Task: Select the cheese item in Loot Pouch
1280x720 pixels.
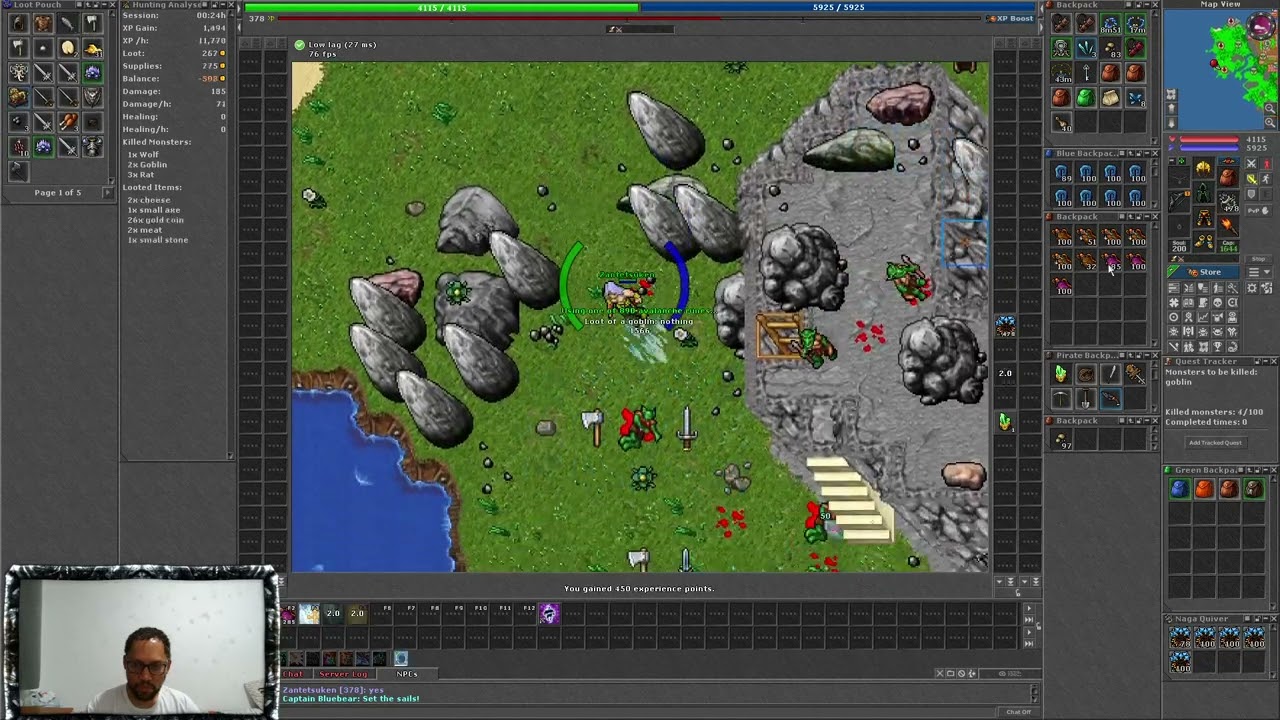Action: pos(68,47)
